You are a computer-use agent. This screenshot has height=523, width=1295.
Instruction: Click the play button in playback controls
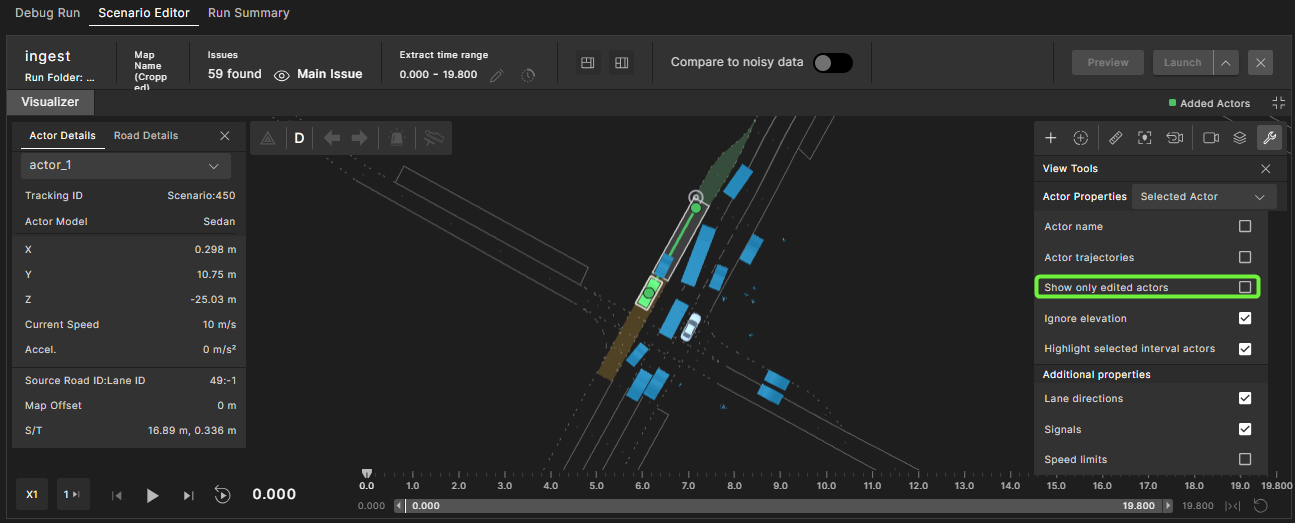(153, 495)
